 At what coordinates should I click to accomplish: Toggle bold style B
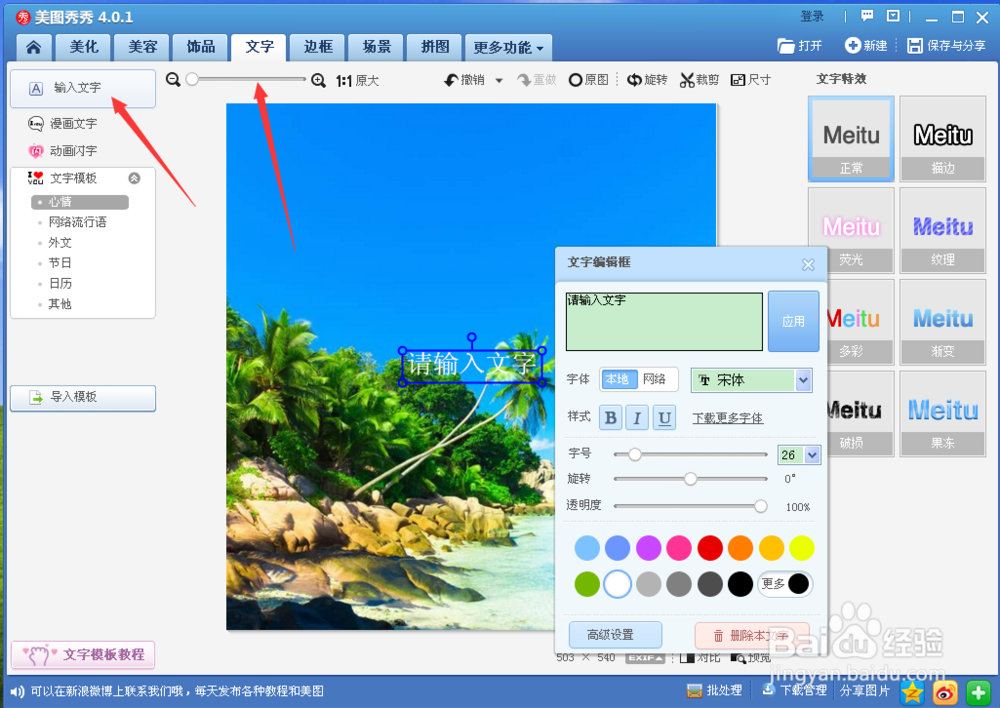click(x=610, y=418)
